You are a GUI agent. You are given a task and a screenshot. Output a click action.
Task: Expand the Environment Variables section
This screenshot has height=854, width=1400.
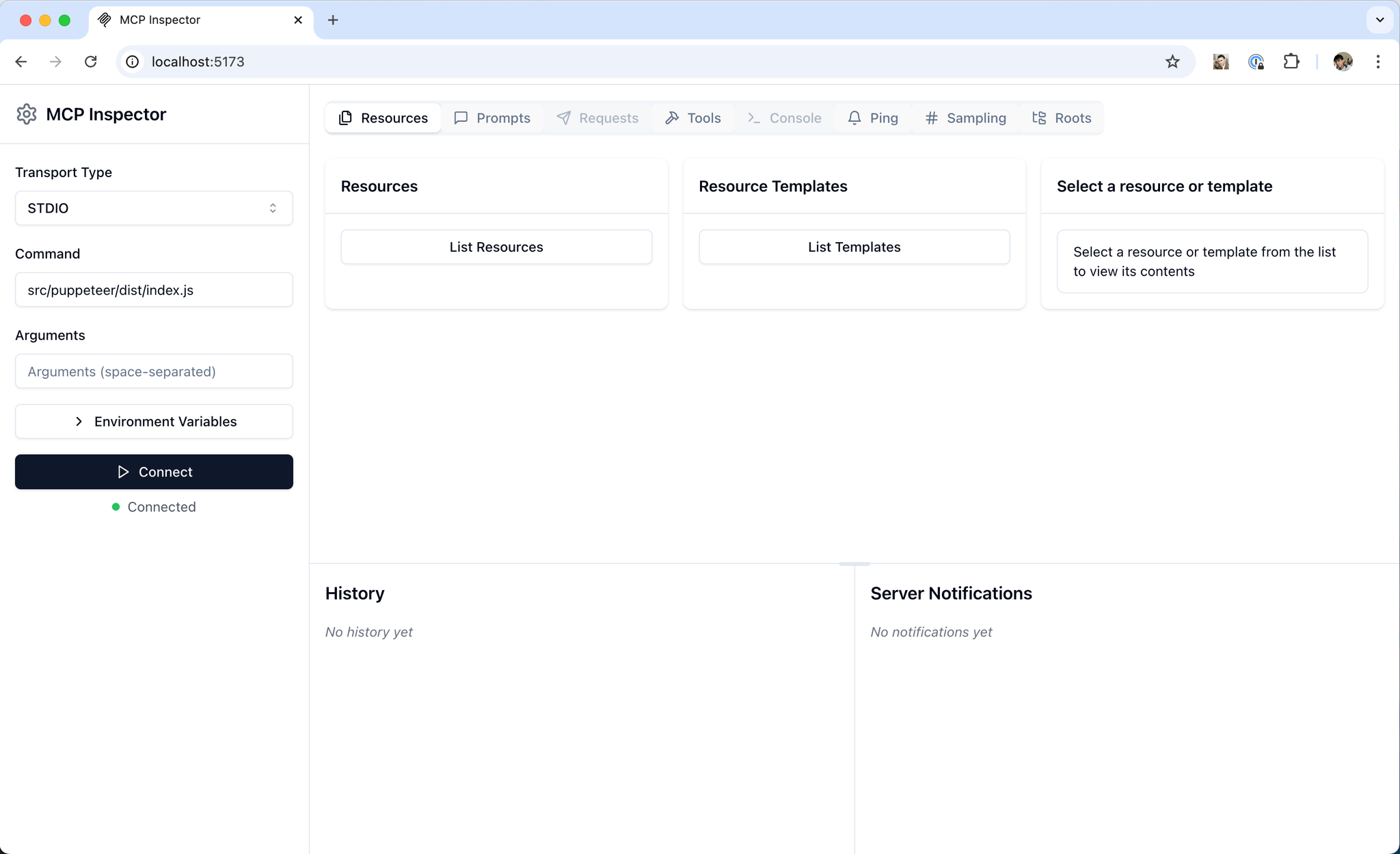(x=154, y=421)
